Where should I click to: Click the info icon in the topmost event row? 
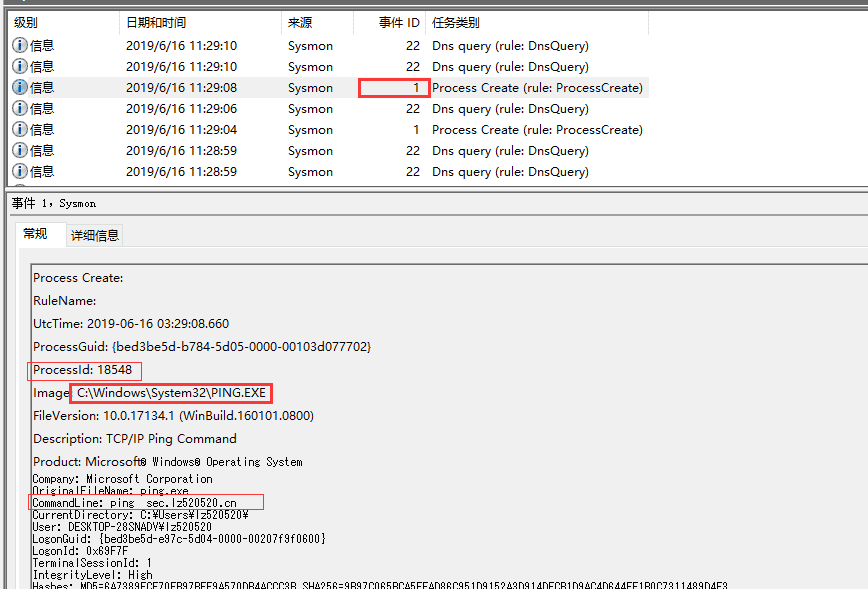coord(19,46)
